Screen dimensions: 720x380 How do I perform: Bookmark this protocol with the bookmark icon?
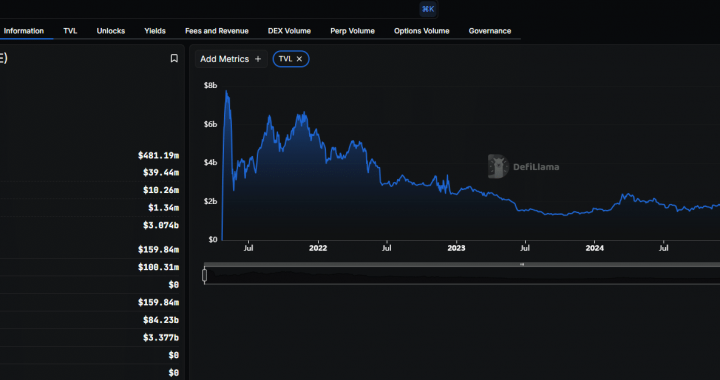(x=174, y=58)
